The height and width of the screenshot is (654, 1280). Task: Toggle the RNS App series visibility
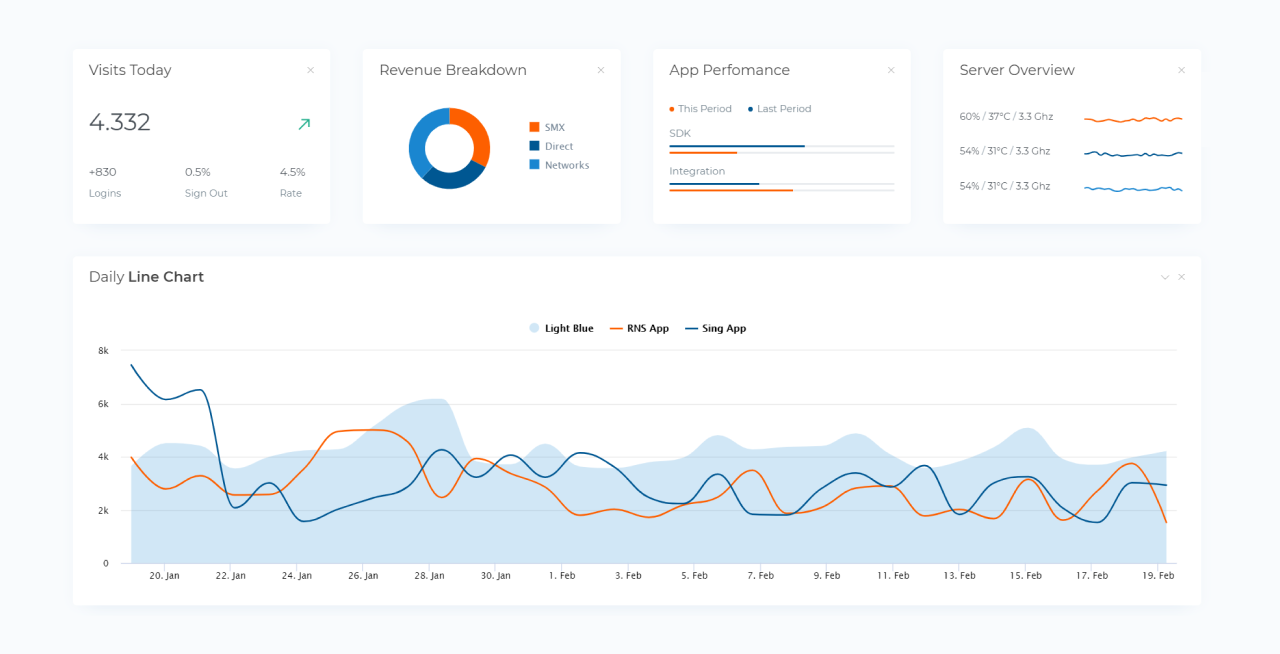639,327
